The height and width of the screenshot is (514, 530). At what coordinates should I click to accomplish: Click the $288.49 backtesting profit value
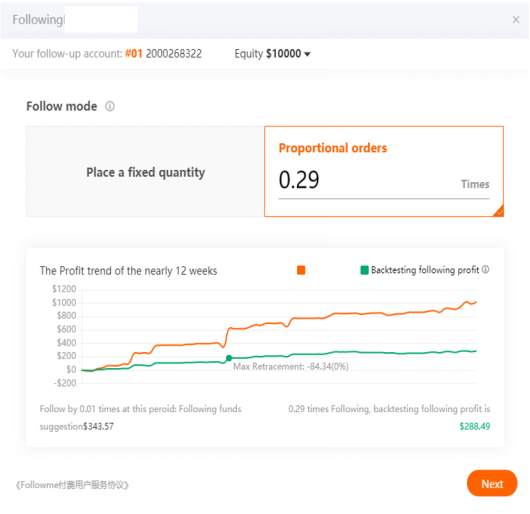[475, 426]
